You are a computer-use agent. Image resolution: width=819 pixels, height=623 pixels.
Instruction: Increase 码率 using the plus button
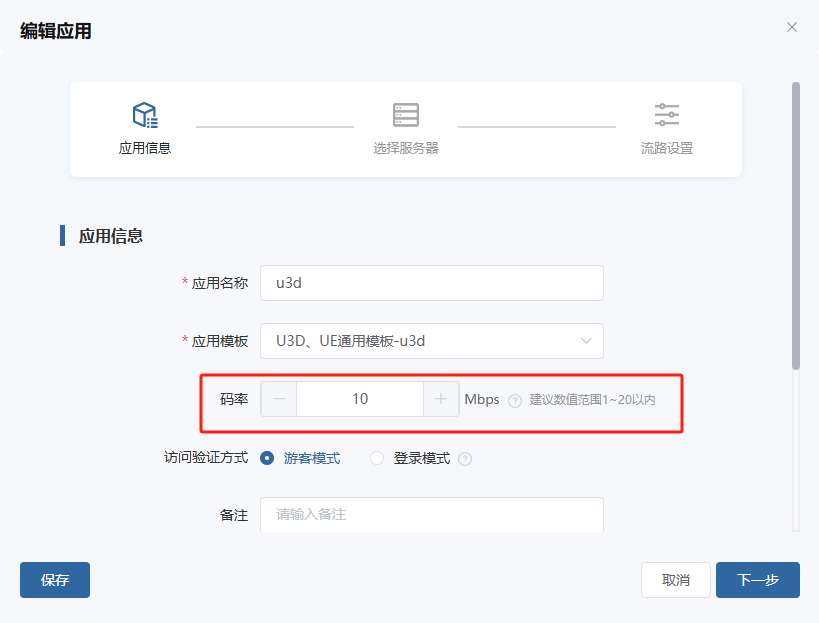click(x=441, y=399)
